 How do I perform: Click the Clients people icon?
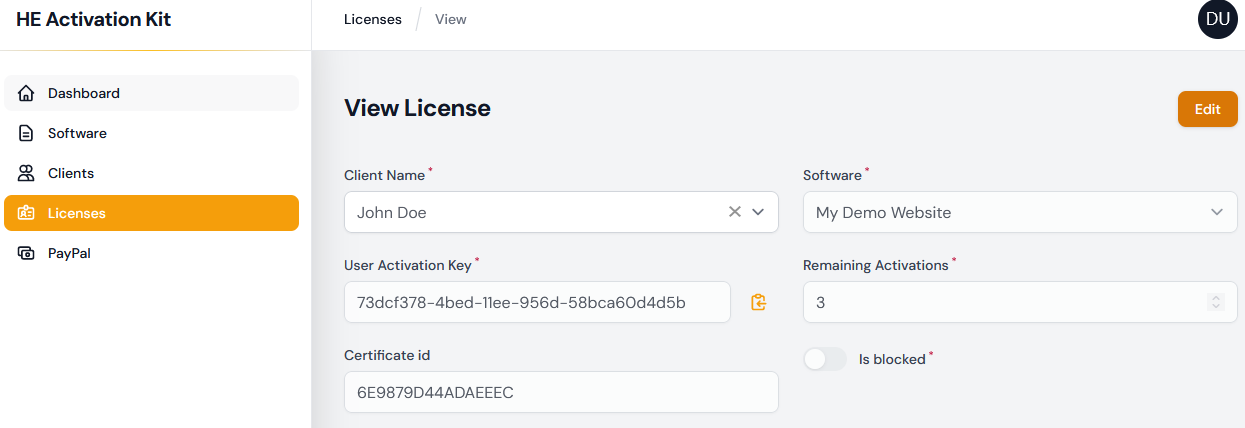pyautogui.click(x=27, y=173)
